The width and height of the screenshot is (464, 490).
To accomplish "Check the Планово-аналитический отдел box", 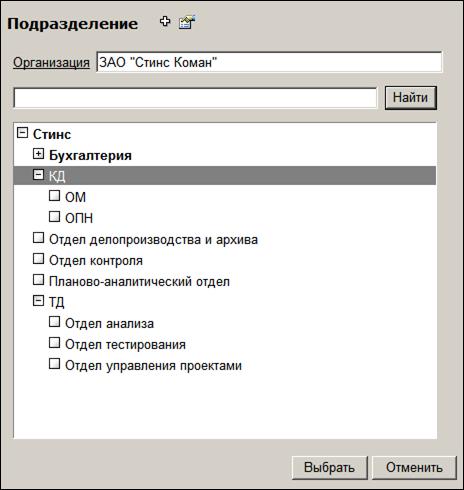I will point(38,280).
